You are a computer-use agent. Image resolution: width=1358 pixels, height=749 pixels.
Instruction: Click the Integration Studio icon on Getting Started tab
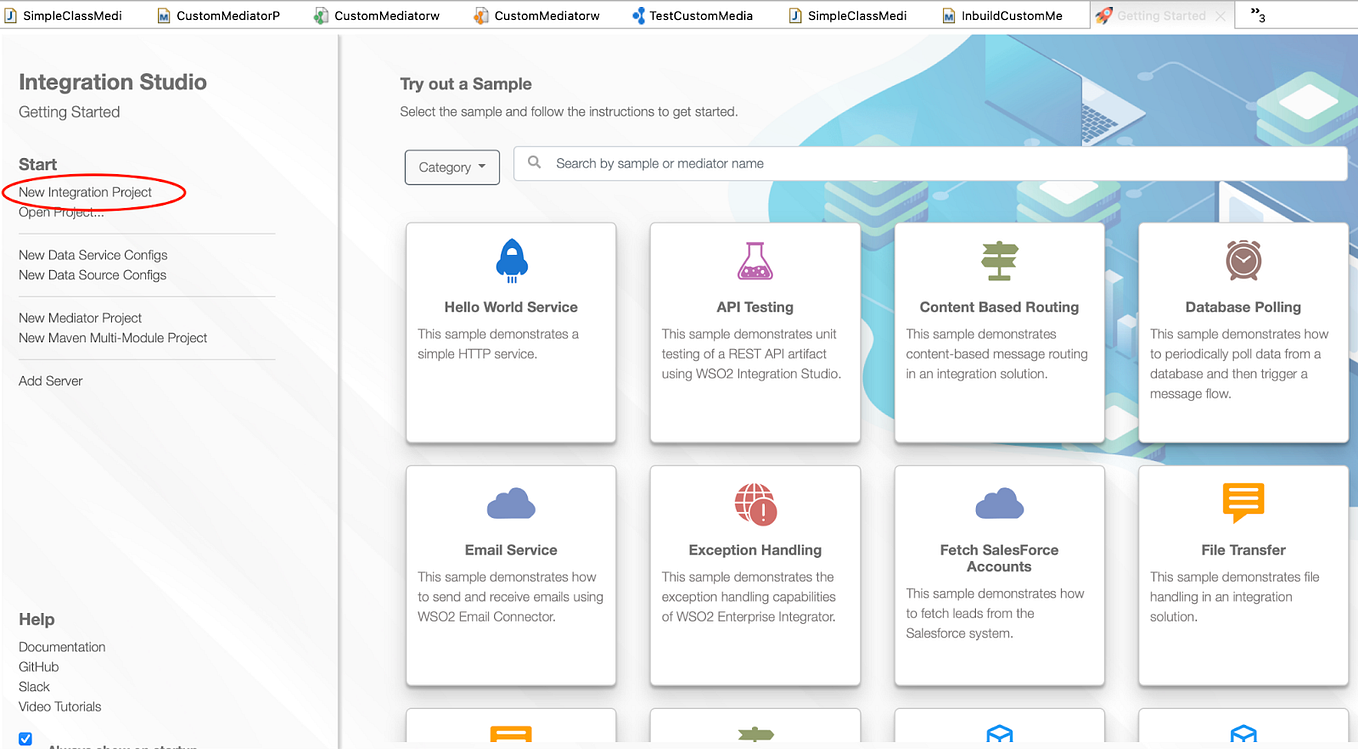[1102, 15]
